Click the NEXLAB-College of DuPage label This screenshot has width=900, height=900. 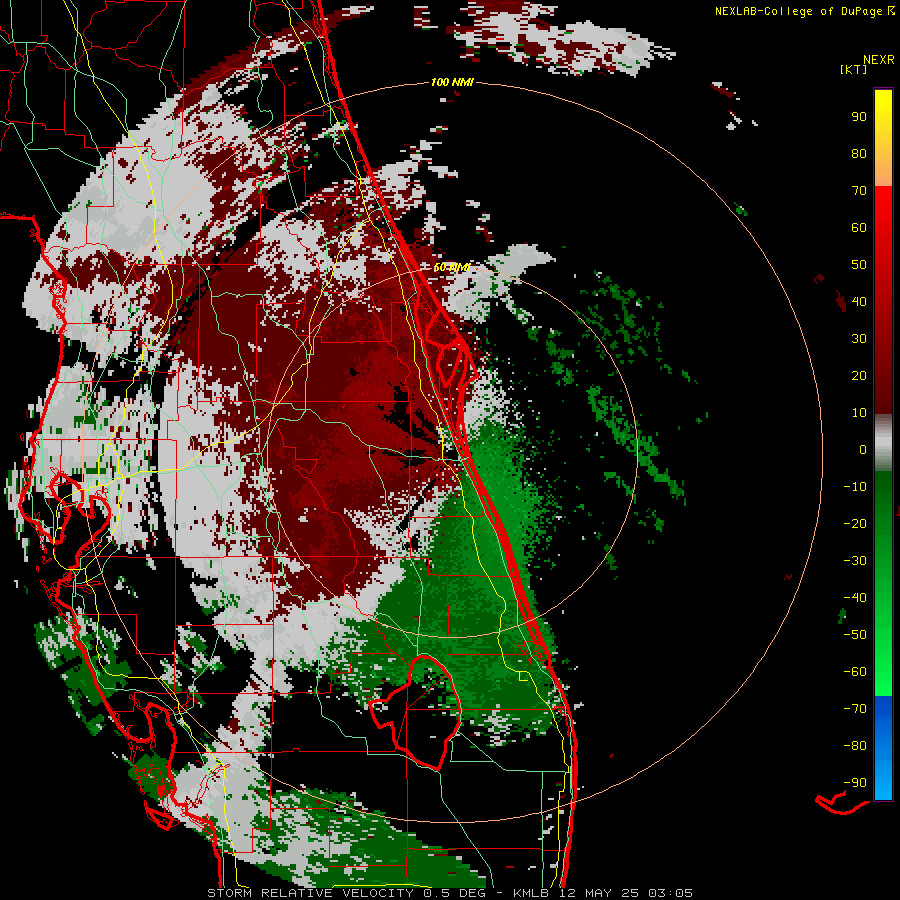(x=804, y=11)
